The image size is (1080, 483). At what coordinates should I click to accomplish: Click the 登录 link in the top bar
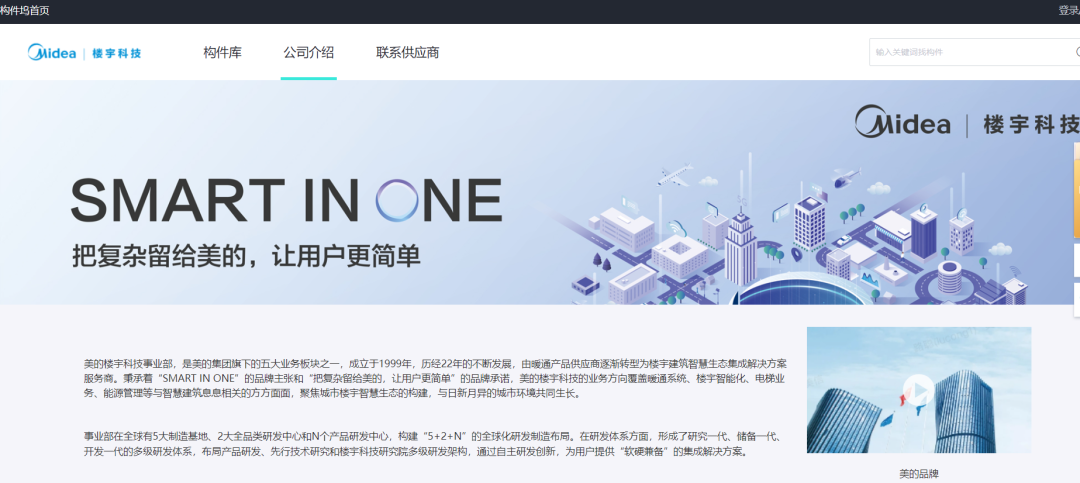(1069, 11)
